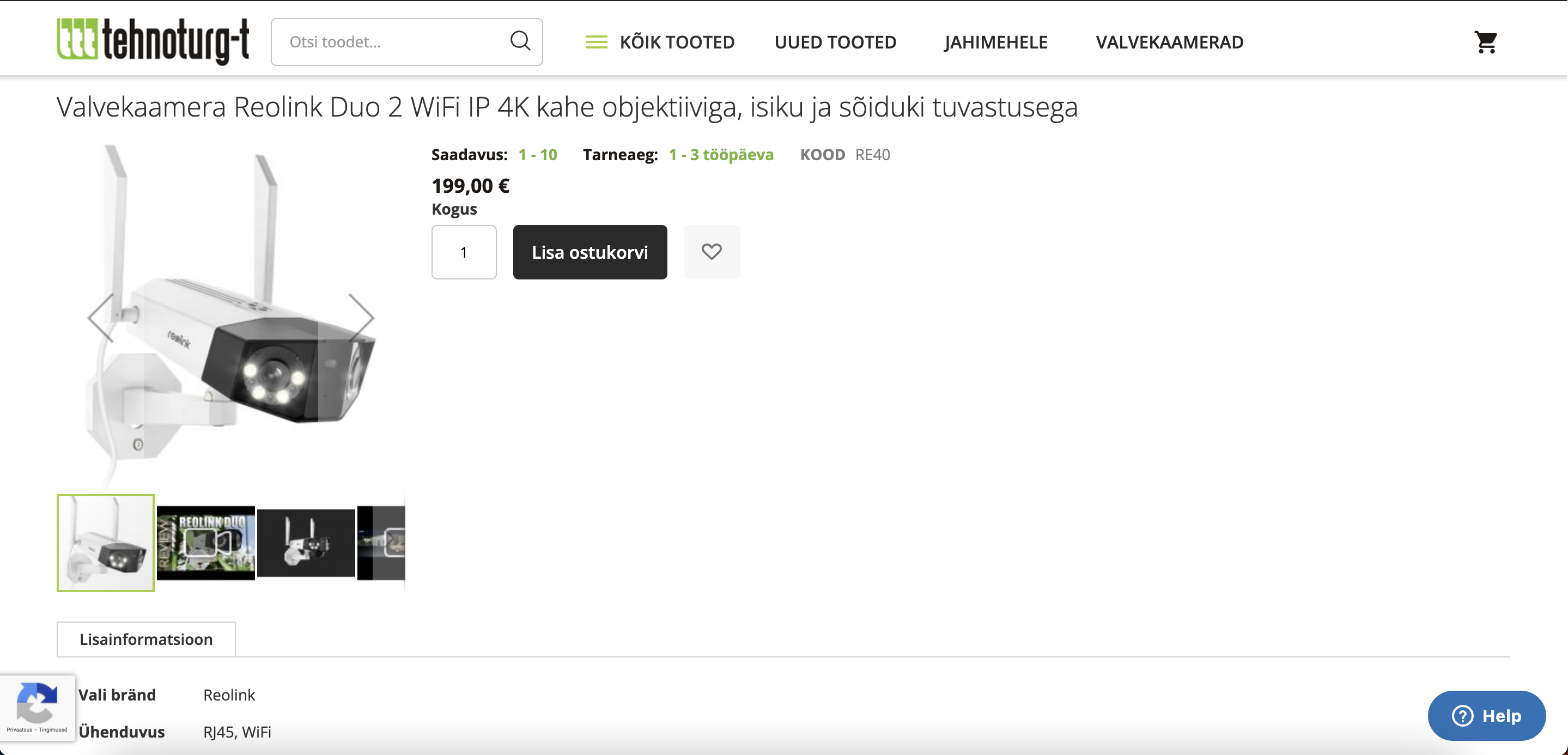Click the Lisa ostukorvi button
This screenshot has height=755, width=1568.
coord(590,252)
